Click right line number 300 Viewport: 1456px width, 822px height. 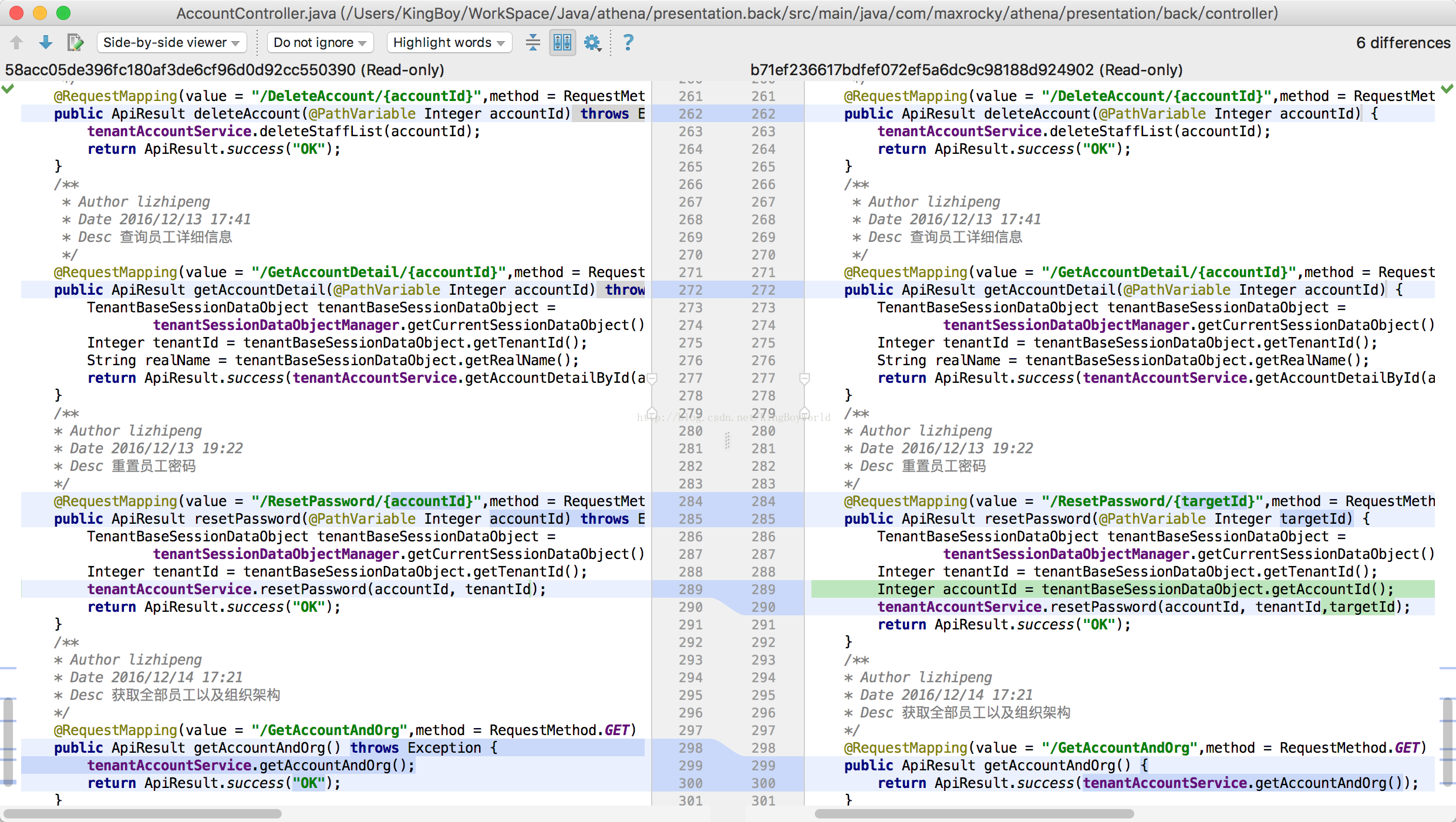pyautogui.click(x=763, y=783)
